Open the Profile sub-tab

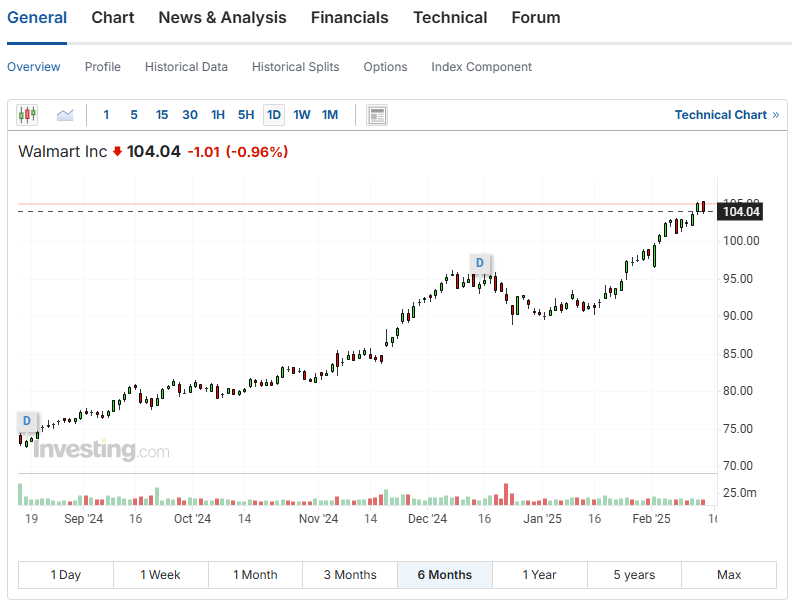[x=103, y=67]
